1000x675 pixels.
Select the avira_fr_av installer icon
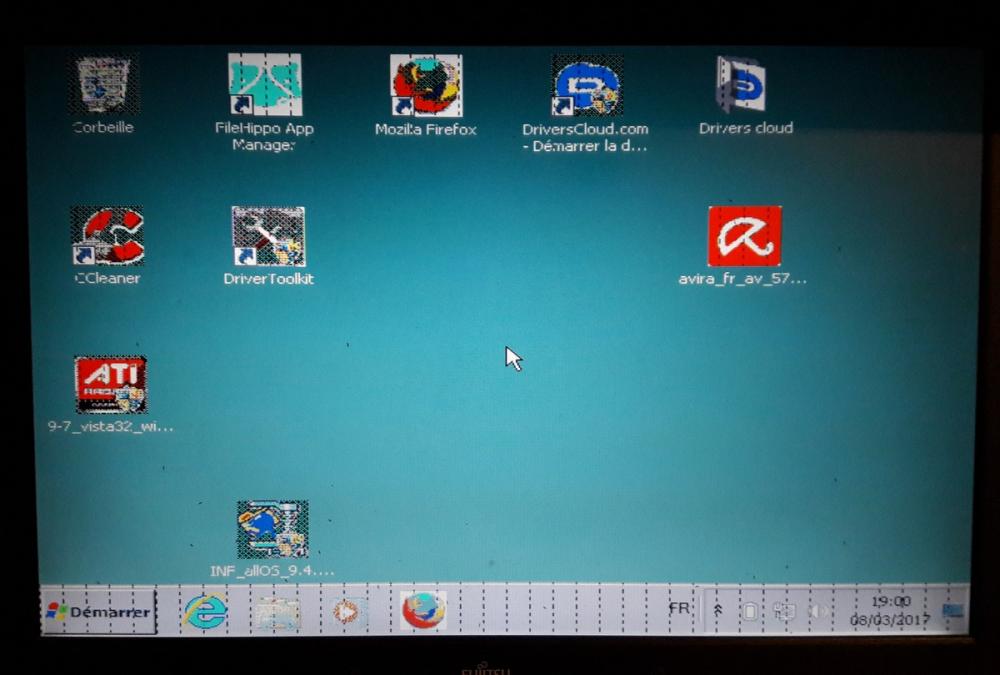[x=744, y=235]
